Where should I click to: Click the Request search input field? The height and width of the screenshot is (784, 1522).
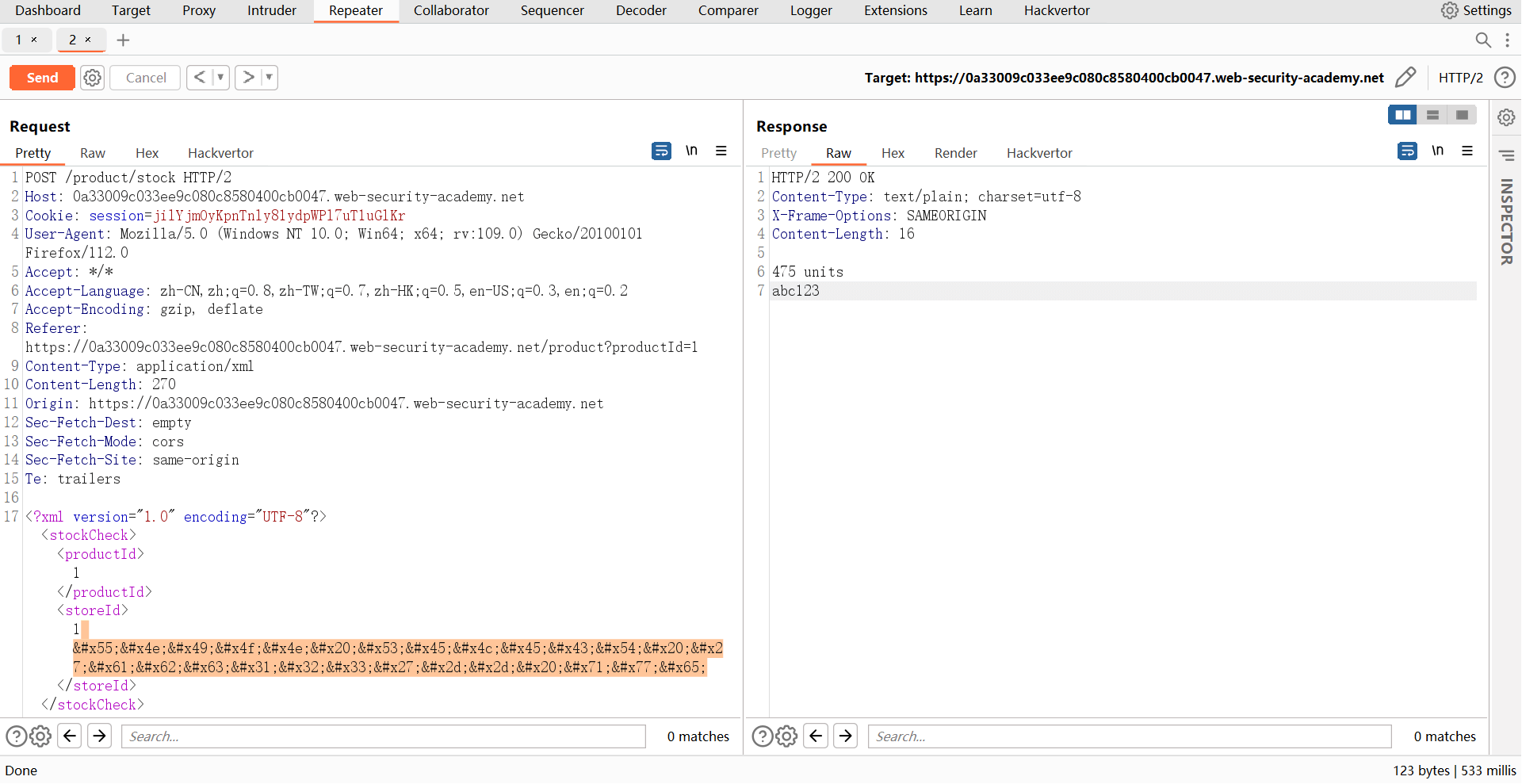(x=383, y=736)
